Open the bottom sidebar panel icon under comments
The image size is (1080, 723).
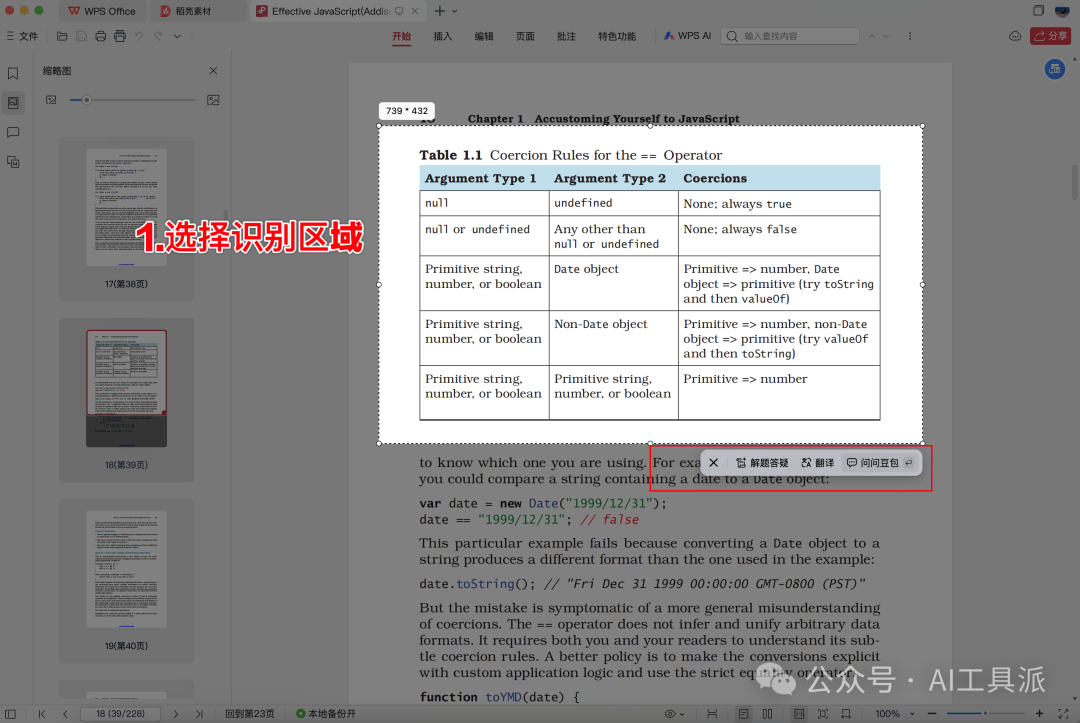[x=13, y=162]
